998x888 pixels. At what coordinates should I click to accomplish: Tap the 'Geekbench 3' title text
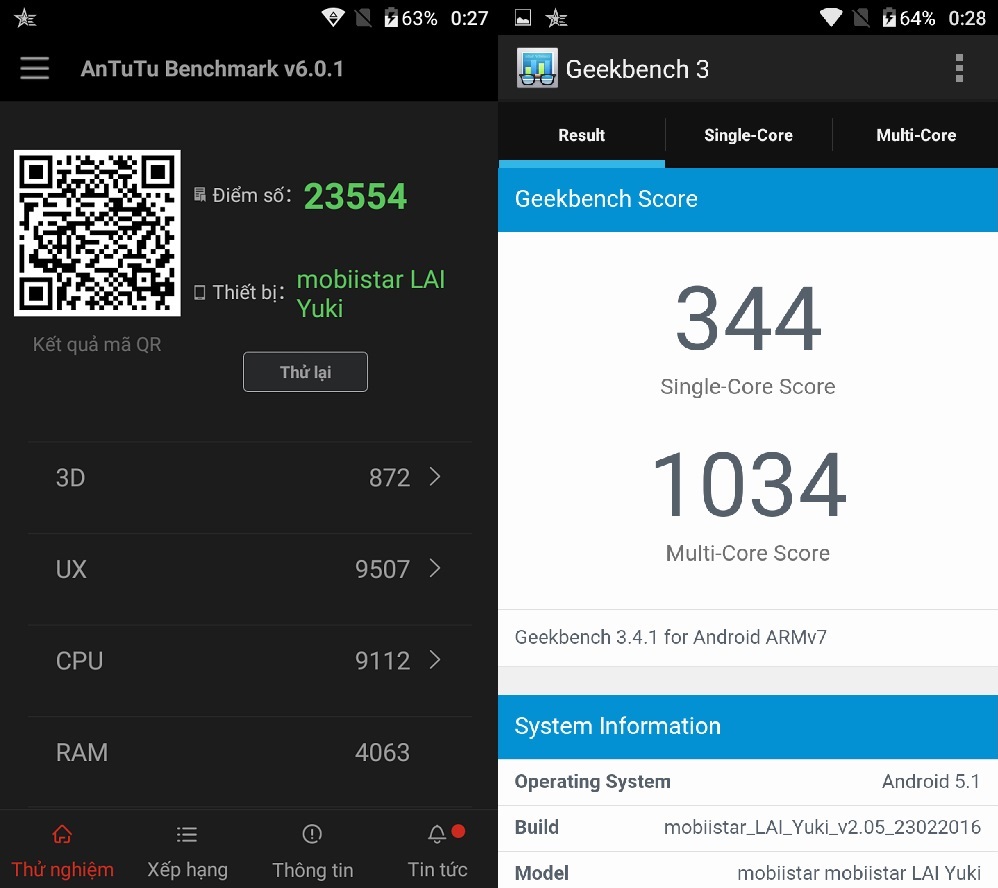coord(637,69)
